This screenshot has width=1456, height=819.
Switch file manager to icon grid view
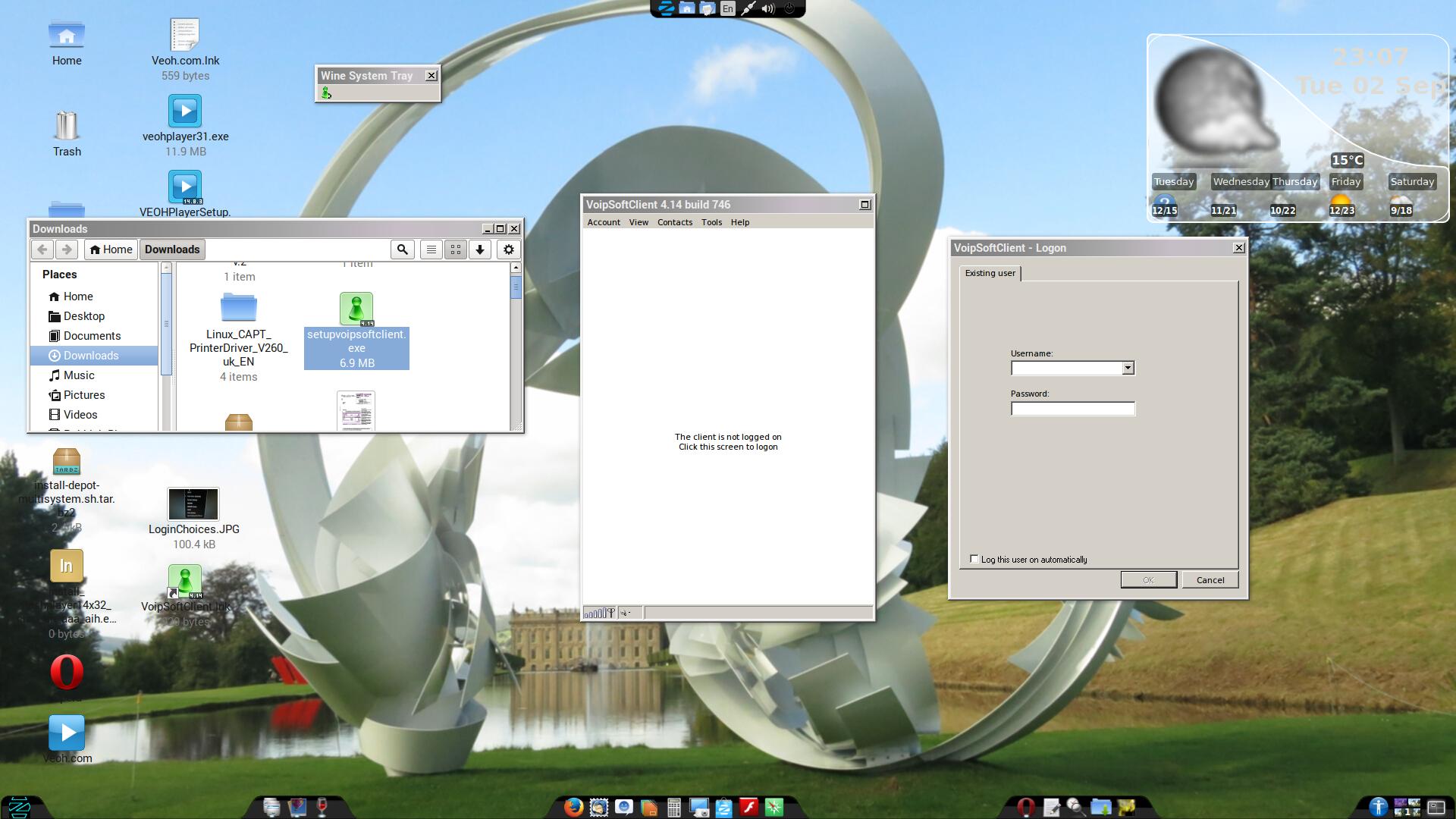tap(456, 249)
